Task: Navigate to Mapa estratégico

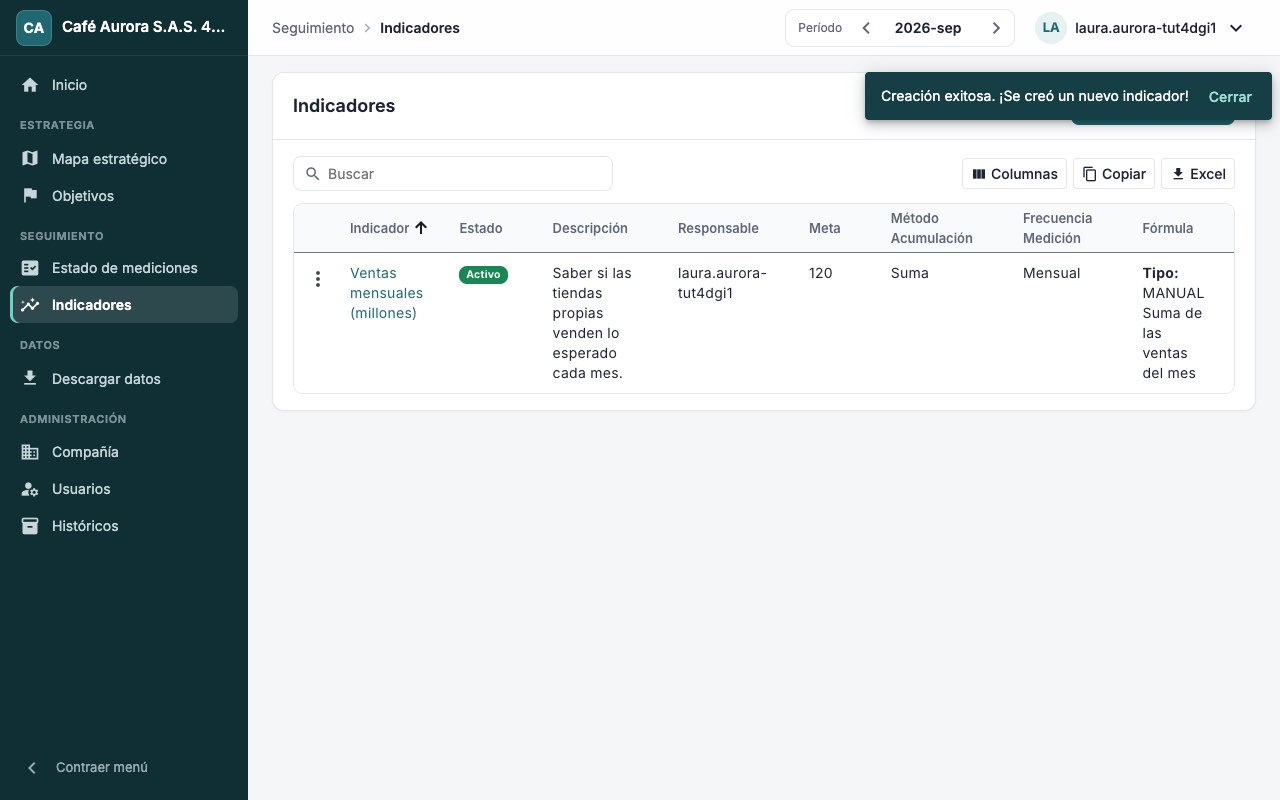Action: [124, 159]
